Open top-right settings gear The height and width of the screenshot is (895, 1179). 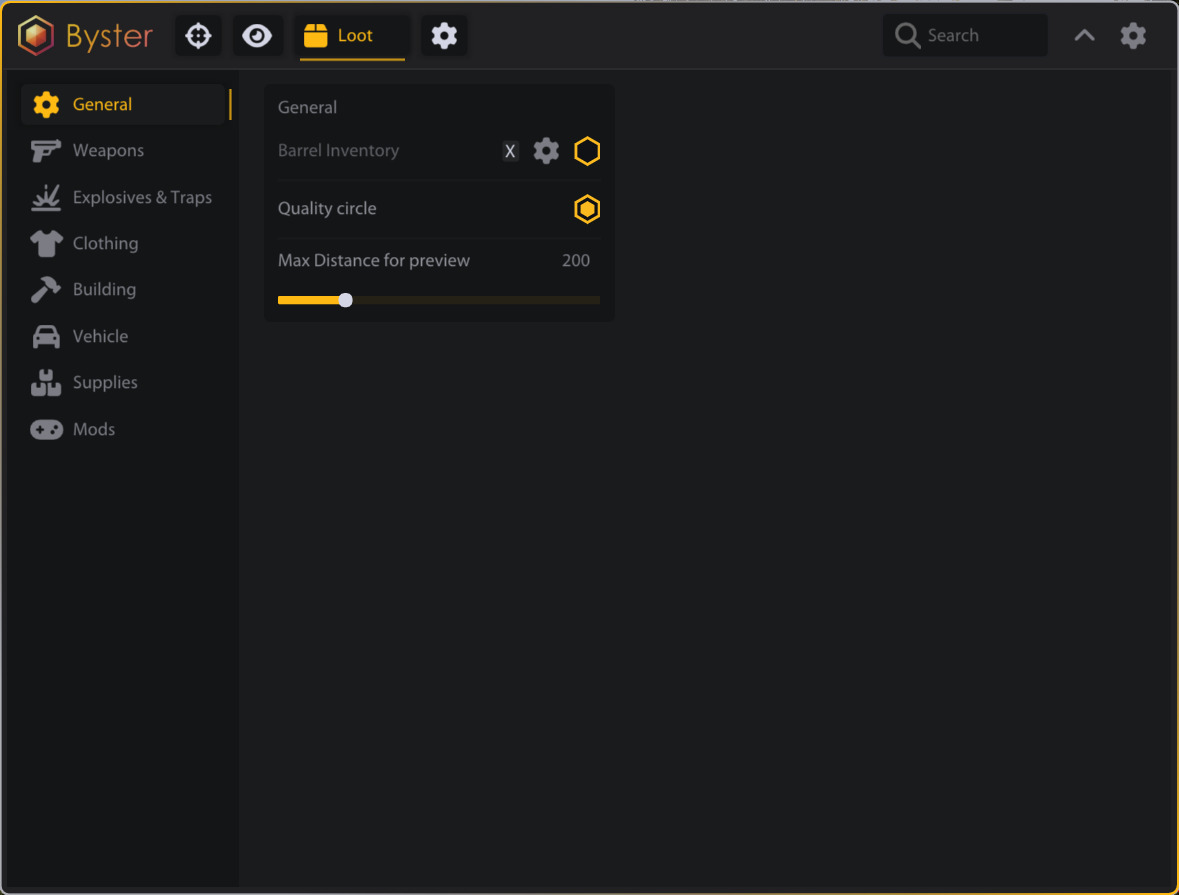1133,36
